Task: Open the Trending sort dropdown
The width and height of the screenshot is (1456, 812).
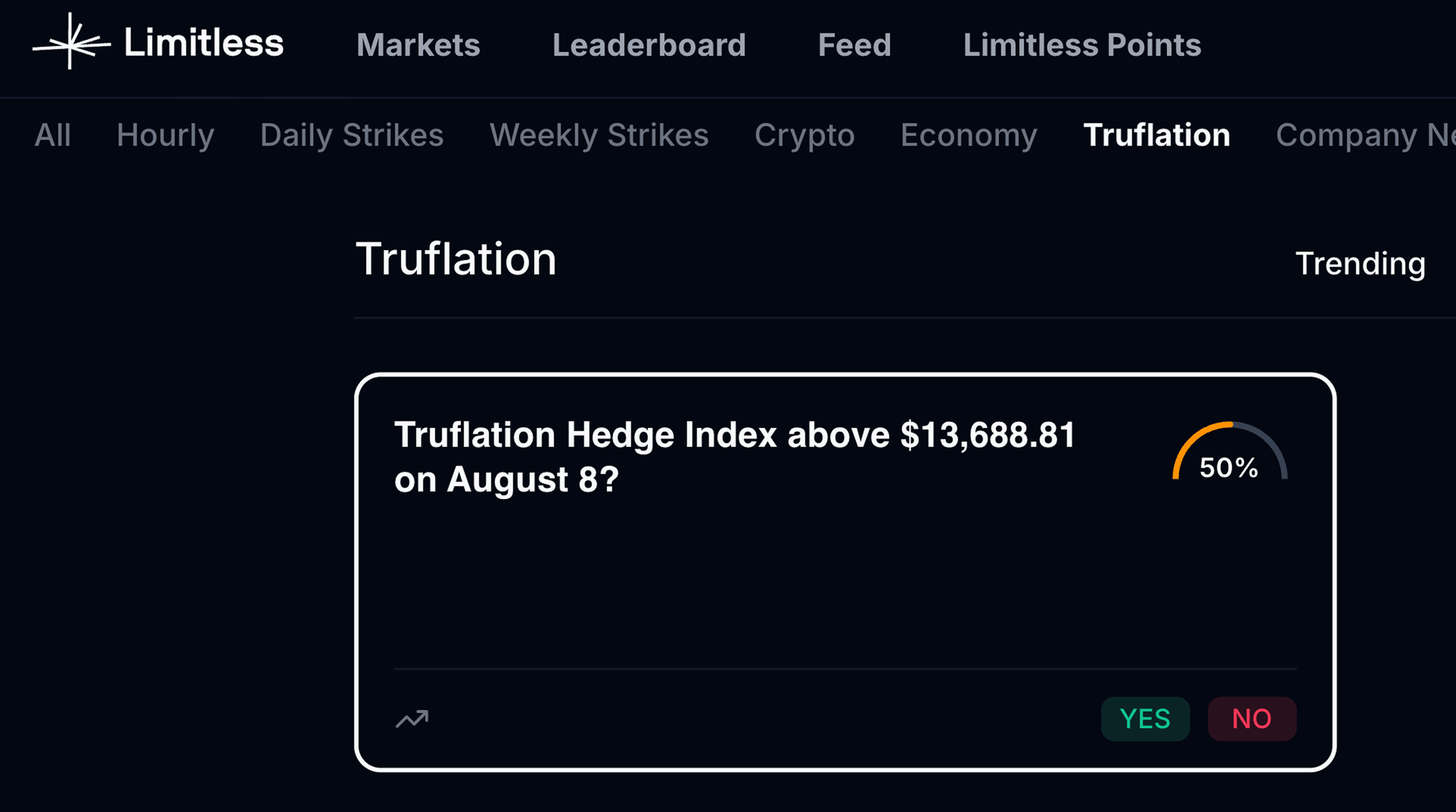Action: (1360, 263)
